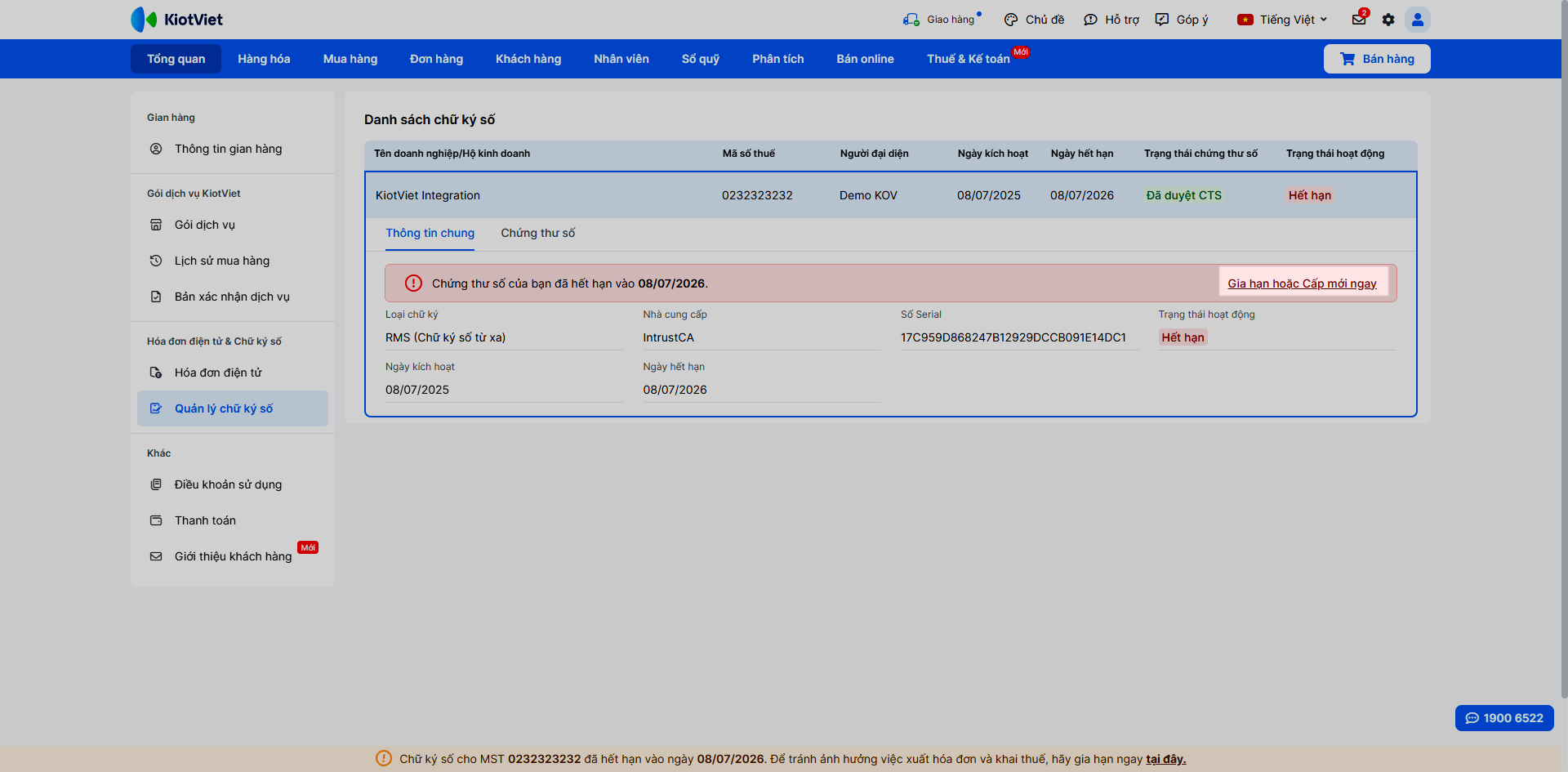Image resolution: width=1568 pixels, height=772 pixels.
Task: Open the Nhân viên menu
Action: [x=621, y=59]
